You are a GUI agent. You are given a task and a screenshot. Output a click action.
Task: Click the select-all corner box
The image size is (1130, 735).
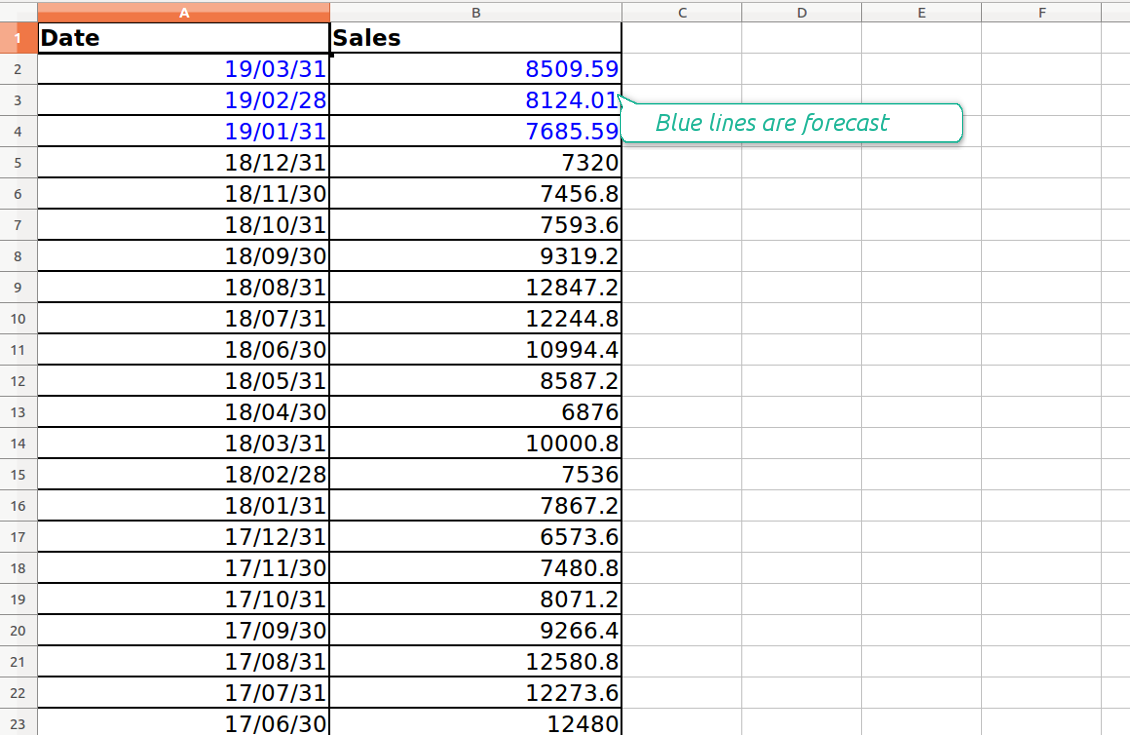tap(18, 11)
